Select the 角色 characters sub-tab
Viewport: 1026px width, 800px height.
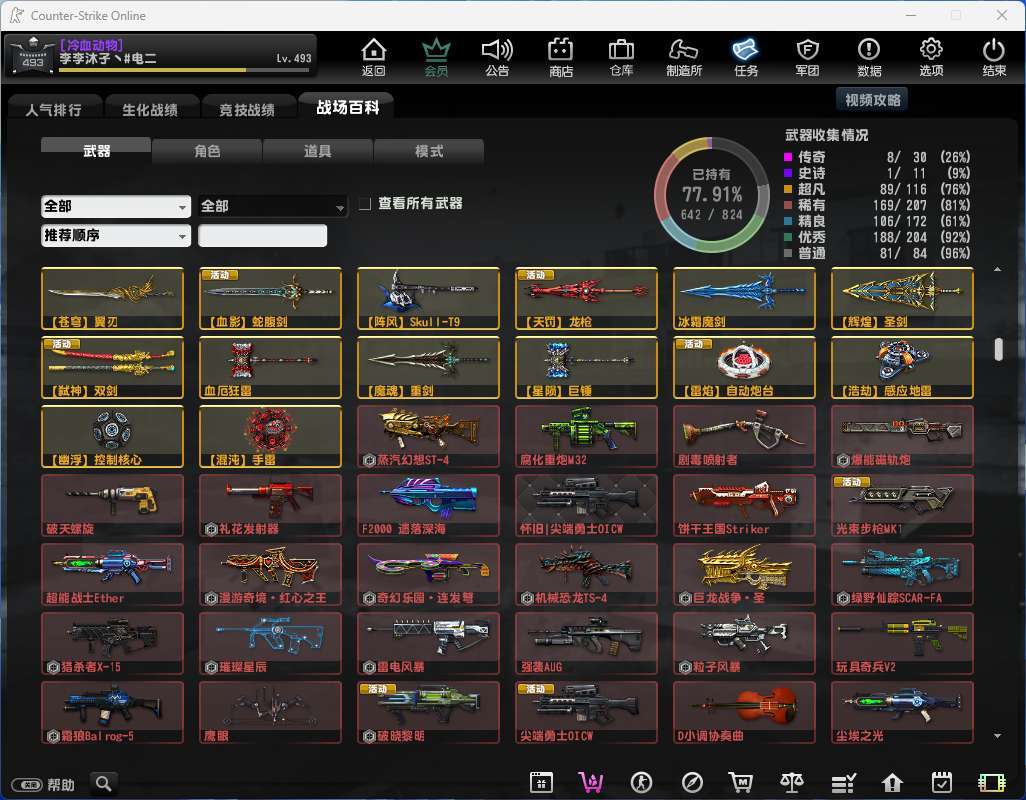[x=207, y=151]
